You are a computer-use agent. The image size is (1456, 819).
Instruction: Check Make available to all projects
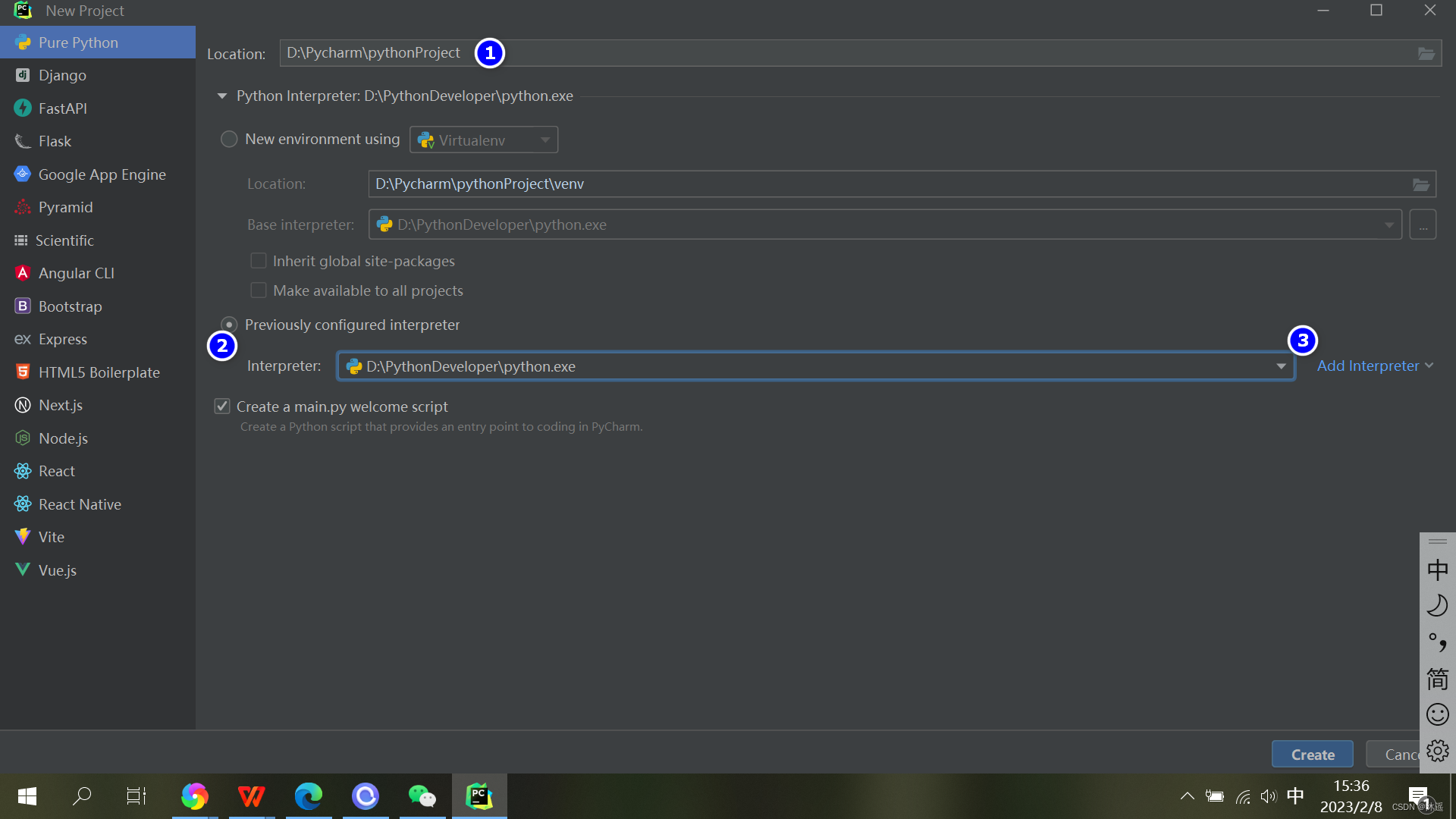(x=259, y=290)
